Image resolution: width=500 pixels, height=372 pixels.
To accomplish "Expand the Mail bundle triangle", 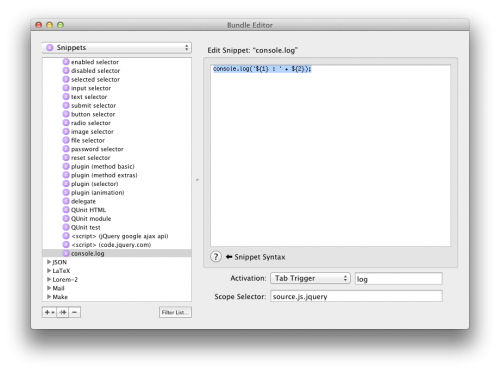I will (49, 288).
